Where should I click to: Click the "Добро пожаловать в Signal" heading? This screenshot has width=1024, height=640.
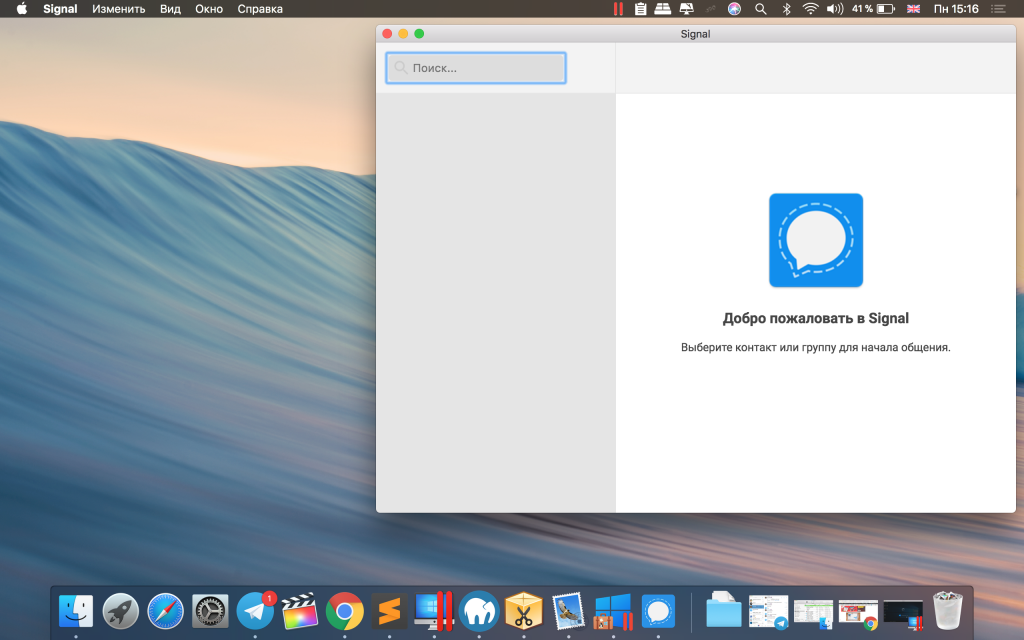[816, 319]
